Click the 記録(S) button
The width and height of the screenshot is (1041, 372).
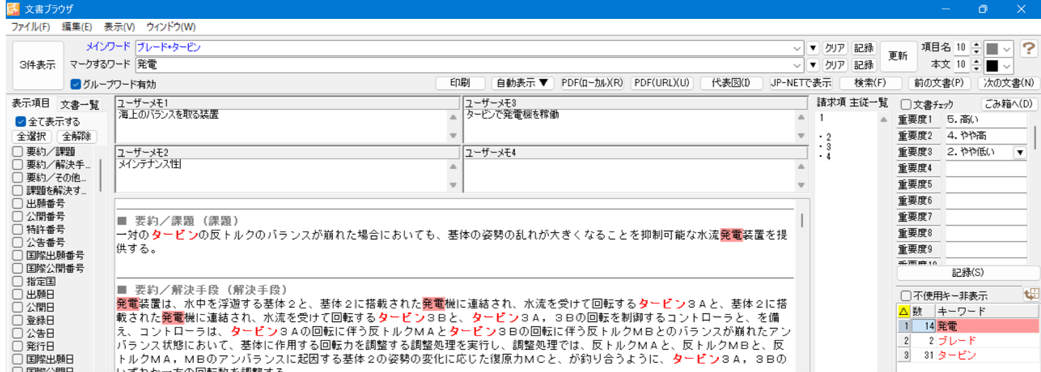pyautogui.click(x=968, y=272)
